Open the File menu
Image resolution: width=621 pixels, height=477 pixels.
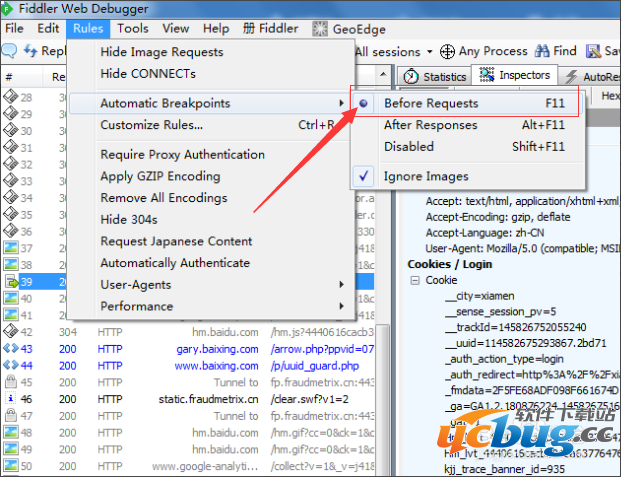14,29
